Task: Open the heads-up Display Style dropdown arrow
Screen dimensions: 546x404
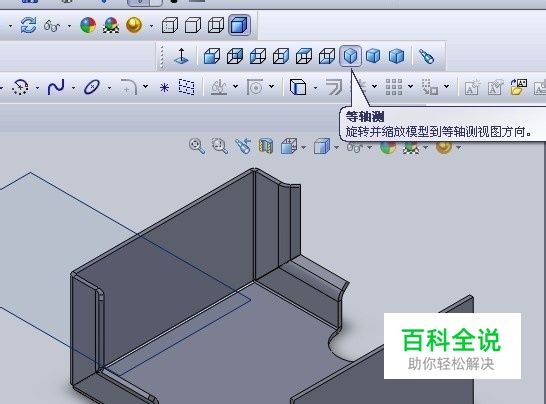Action: (x=336, y=148)
